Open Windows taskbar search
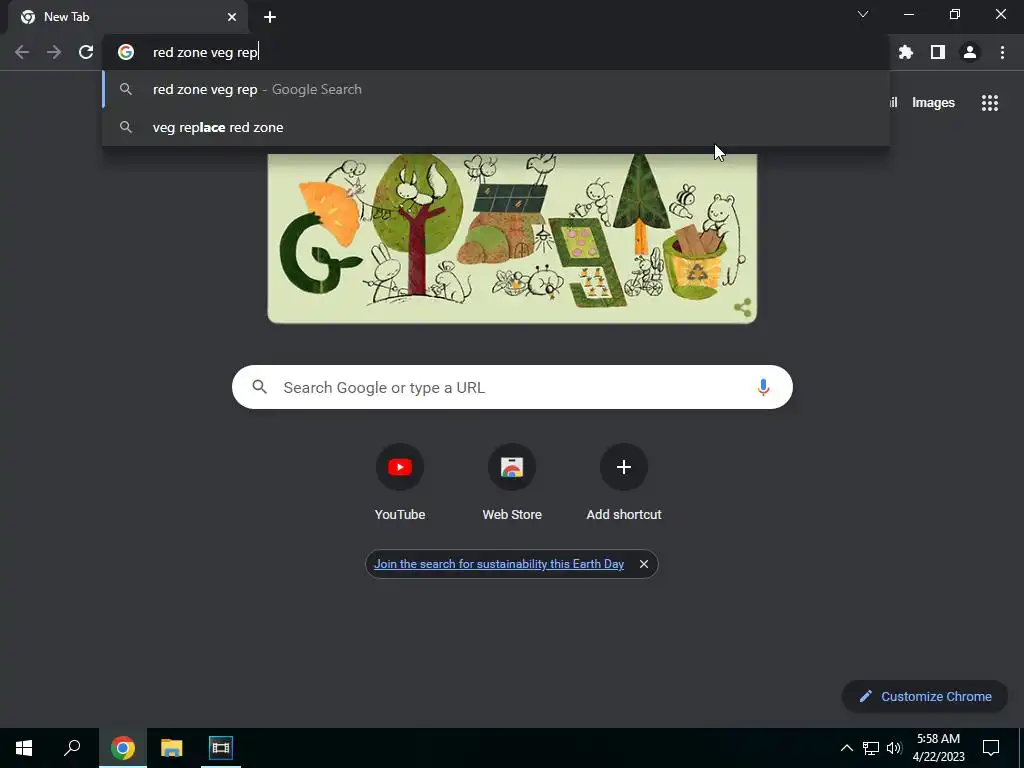 (x=72, y=748)
